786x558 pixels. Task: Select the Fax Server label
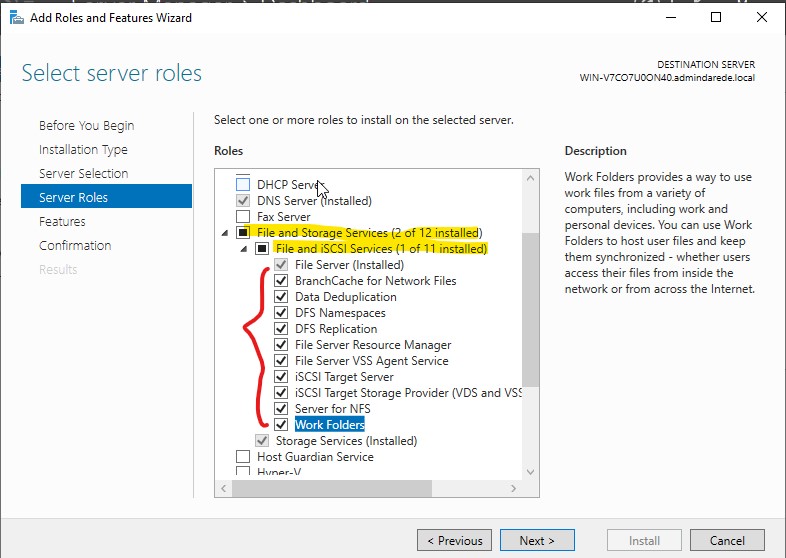pos(284,217)
